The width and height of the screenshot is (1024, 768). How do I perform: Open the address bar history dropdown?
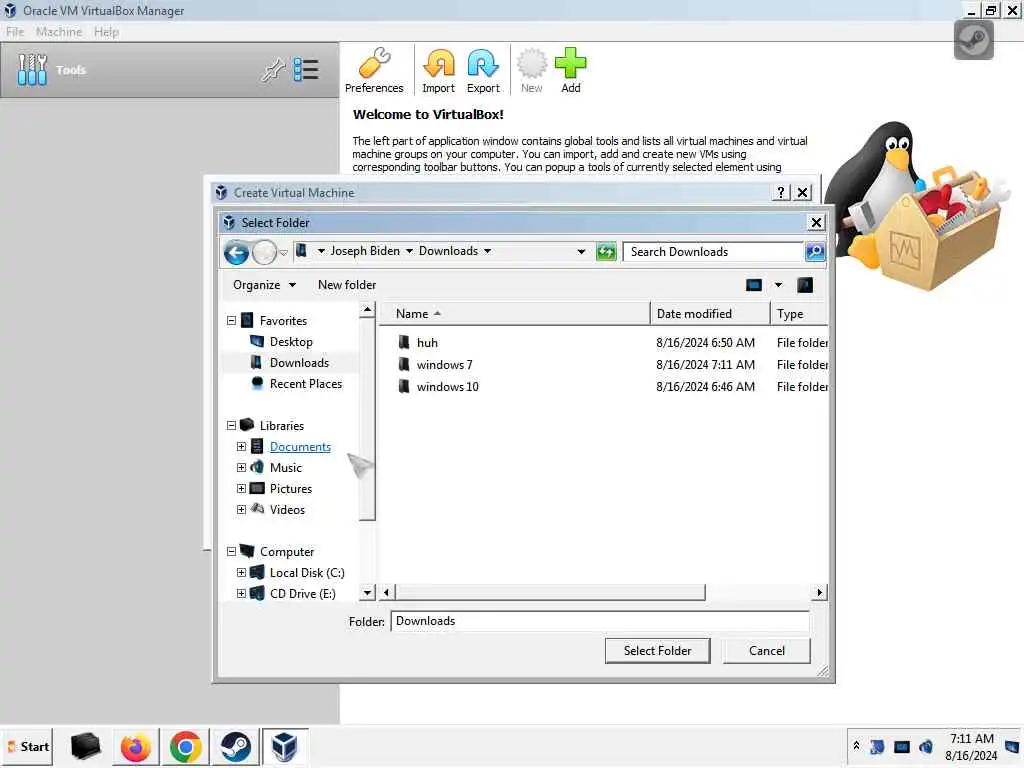(x=581, y=252)
